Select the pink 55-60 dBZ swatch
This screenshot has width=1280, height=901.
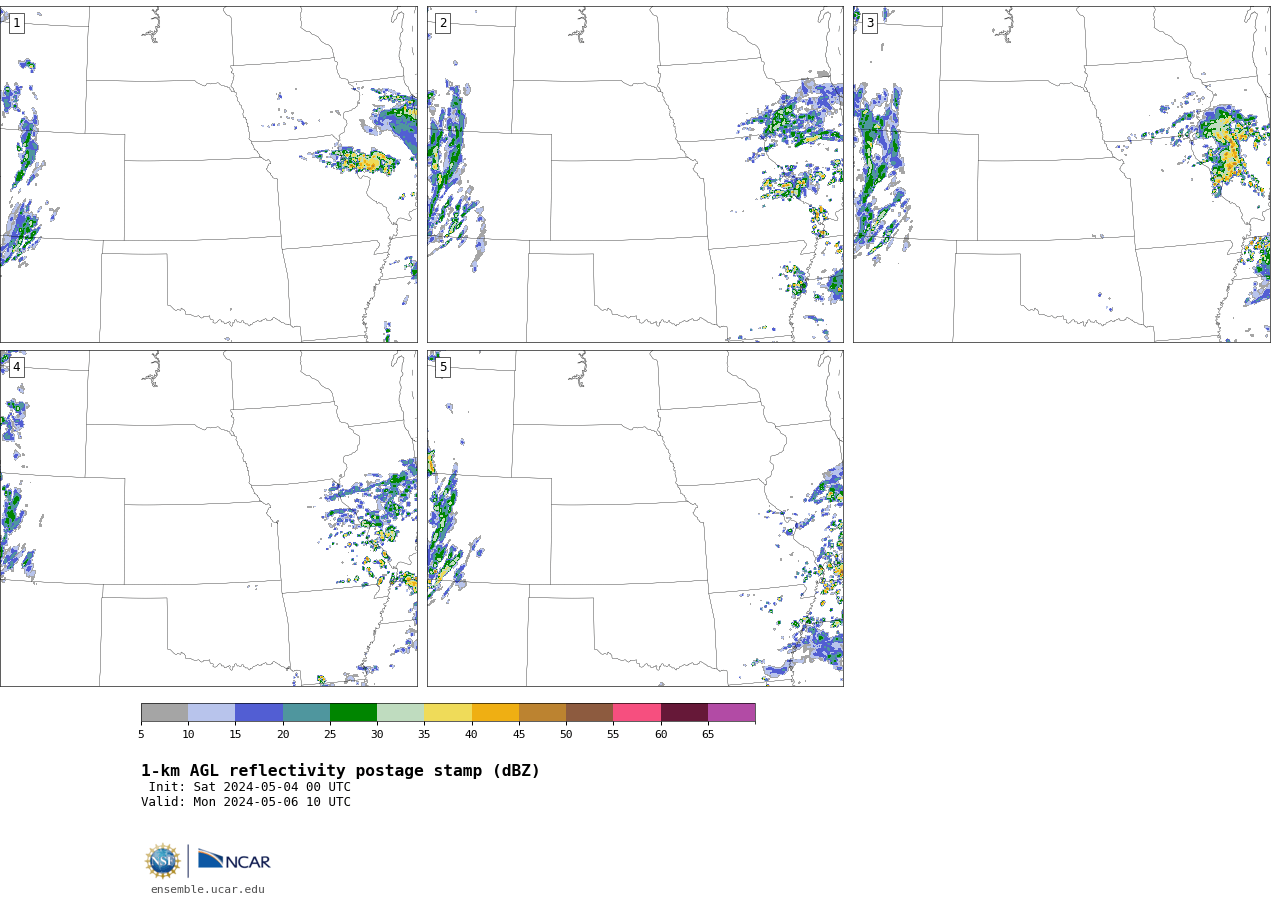point(637,712)
